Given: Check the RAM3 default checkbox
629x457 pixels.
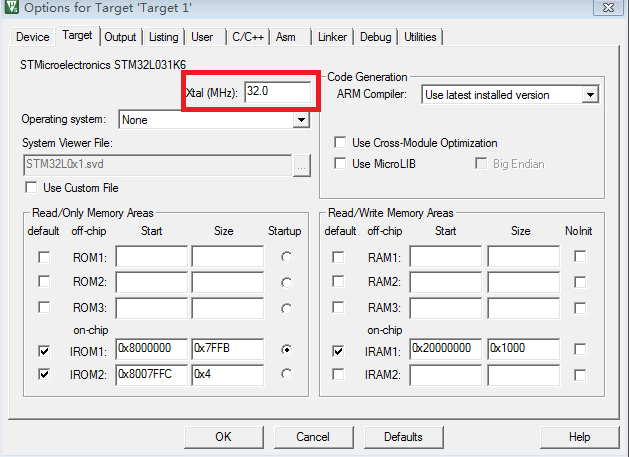Looking at the screenshot, I should pyautogui.click(x=338, y=307).
